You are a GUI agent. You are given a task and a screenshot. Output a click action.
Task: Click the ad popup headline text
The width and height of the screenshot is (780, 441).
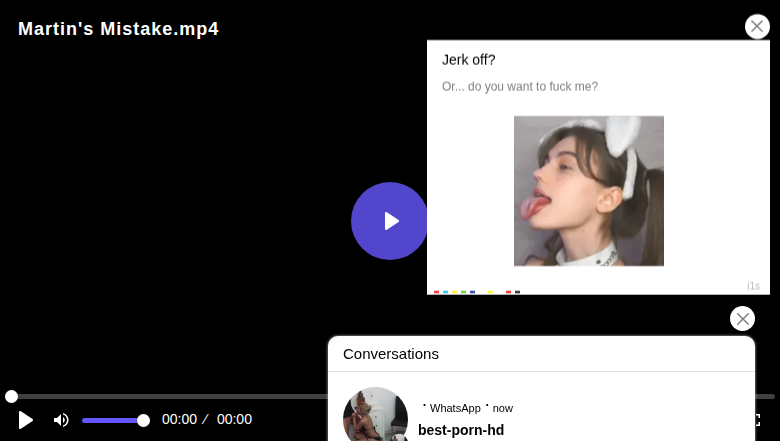click(x=469, y=60)
